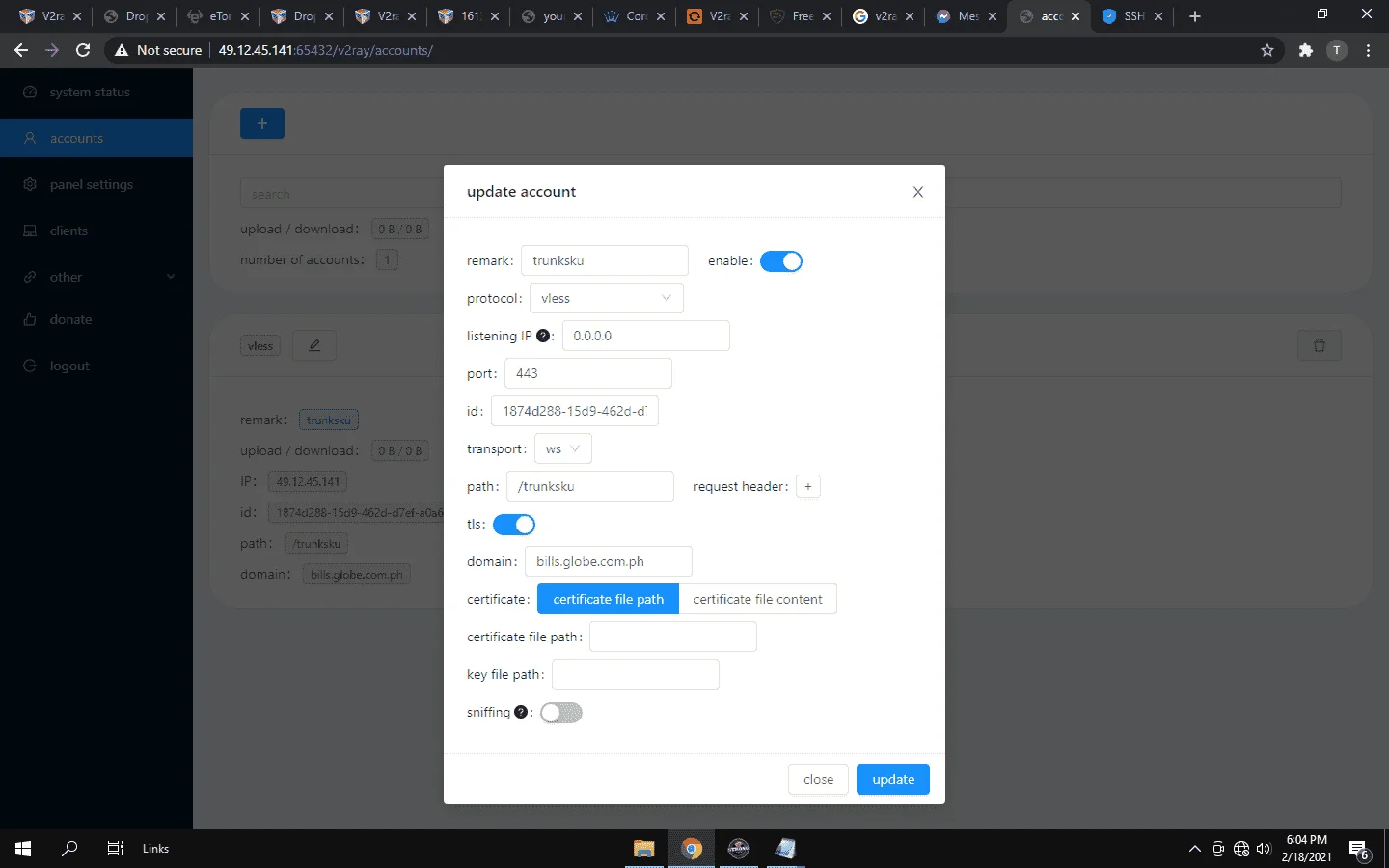Click logout in sidebar
Viewport: 1389px width, 868px height.
pyautogui.click(x=96, y=366)
